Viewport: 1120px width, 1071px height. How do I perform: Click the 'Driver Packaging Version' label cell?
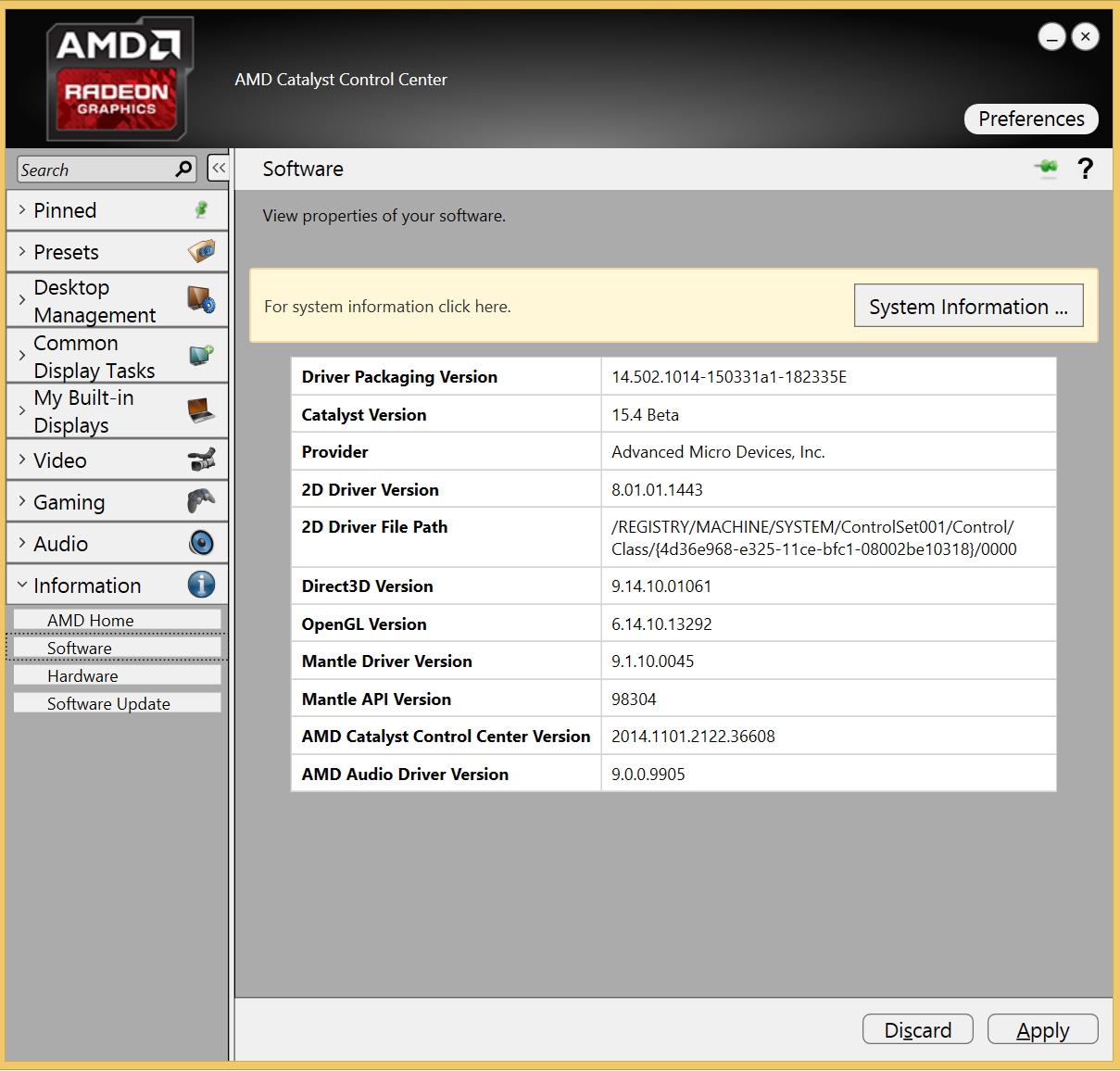point(446,377)
